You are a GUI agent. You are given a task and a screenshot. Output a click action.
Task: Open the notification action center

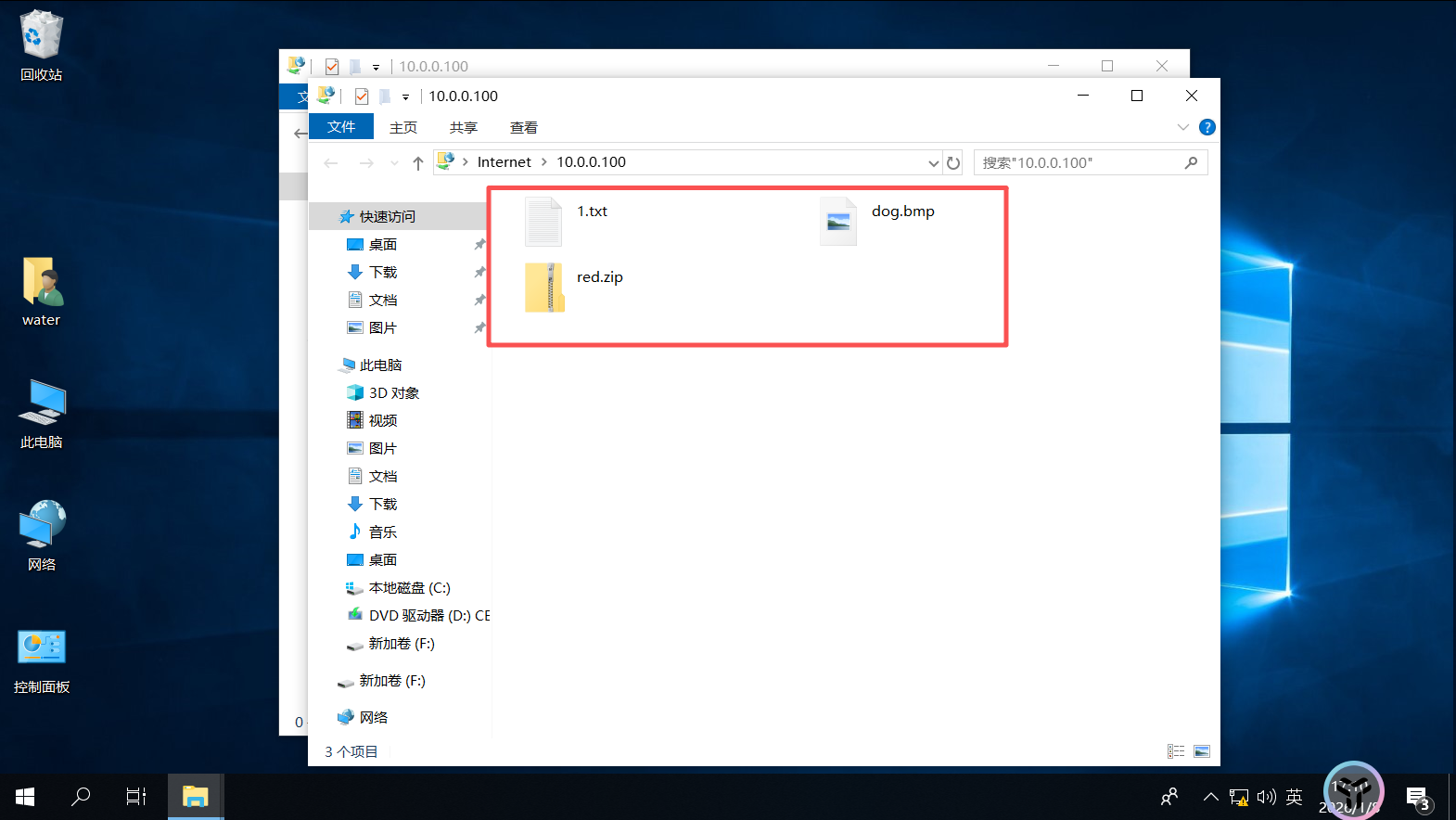point(1419,798)
